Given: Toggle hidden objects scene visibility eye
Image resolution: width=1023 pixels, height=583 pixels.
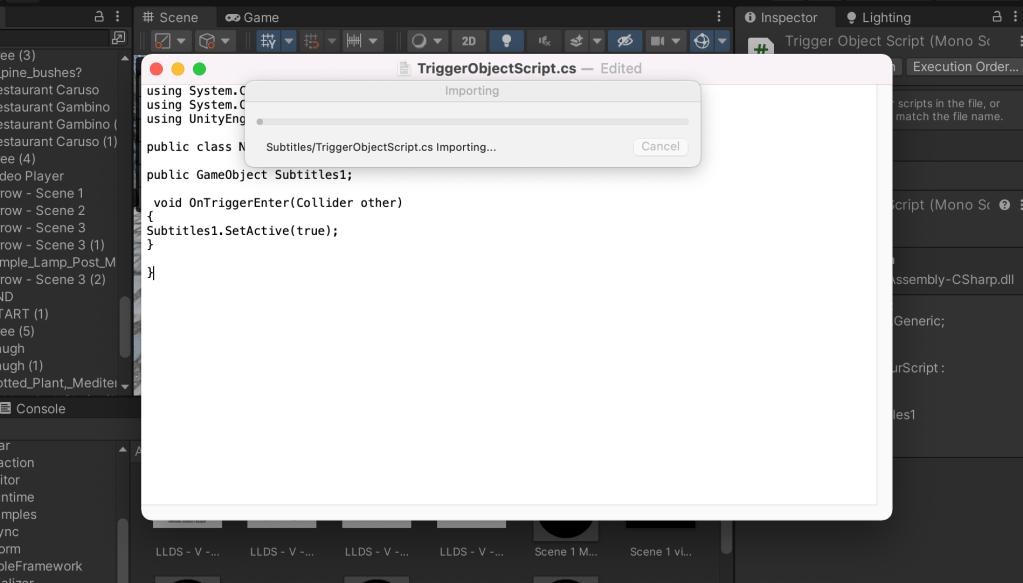Looking at the screenshot, I should pos(624,41).
